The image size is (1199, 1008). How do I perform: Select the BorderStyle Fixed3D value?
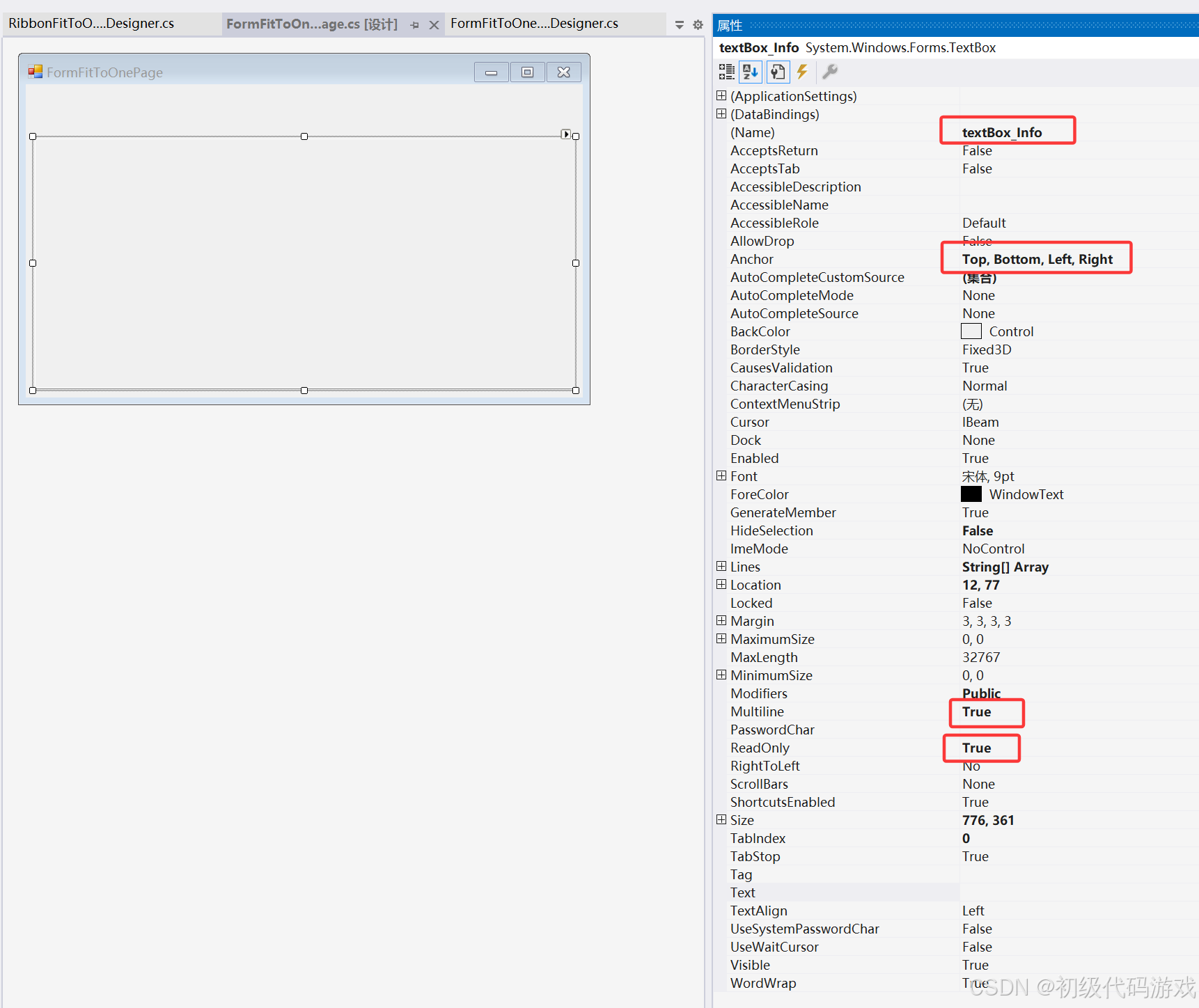point(987,349)
